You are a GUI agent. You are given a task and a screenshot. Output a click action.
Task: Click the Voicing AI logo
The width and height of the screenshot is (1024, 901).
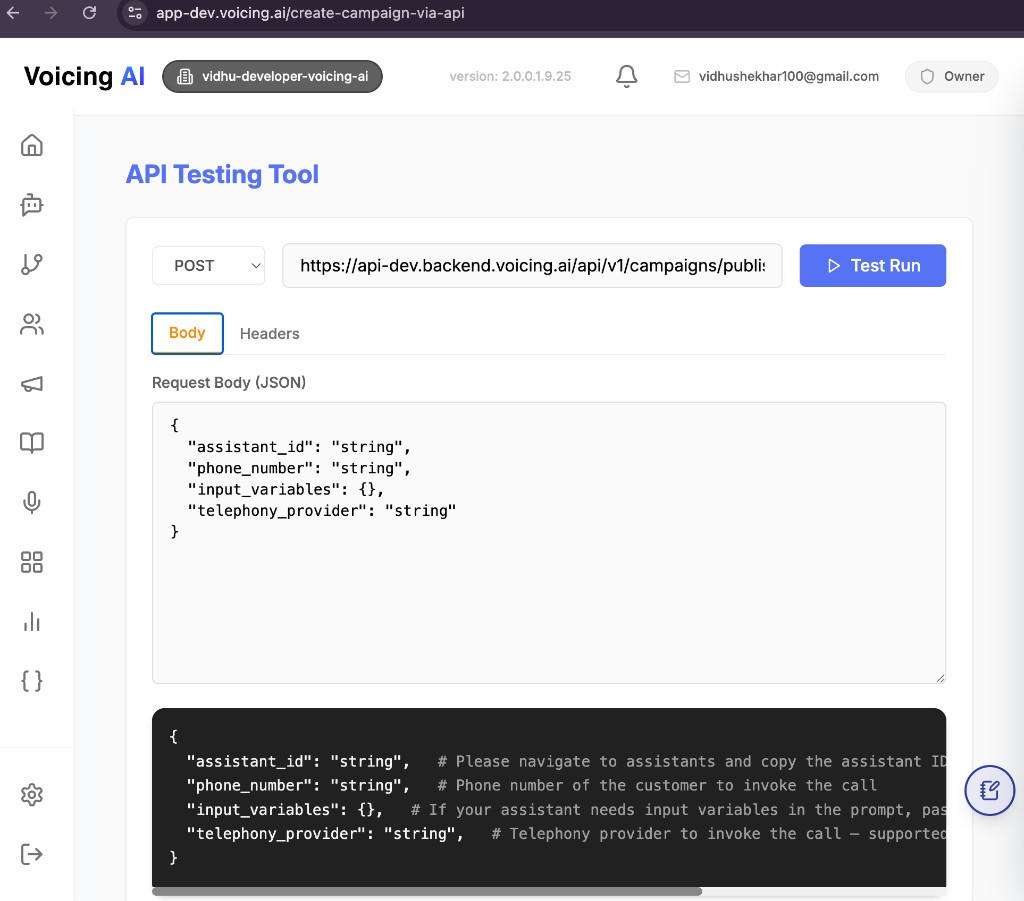click(x=84, y=76)
